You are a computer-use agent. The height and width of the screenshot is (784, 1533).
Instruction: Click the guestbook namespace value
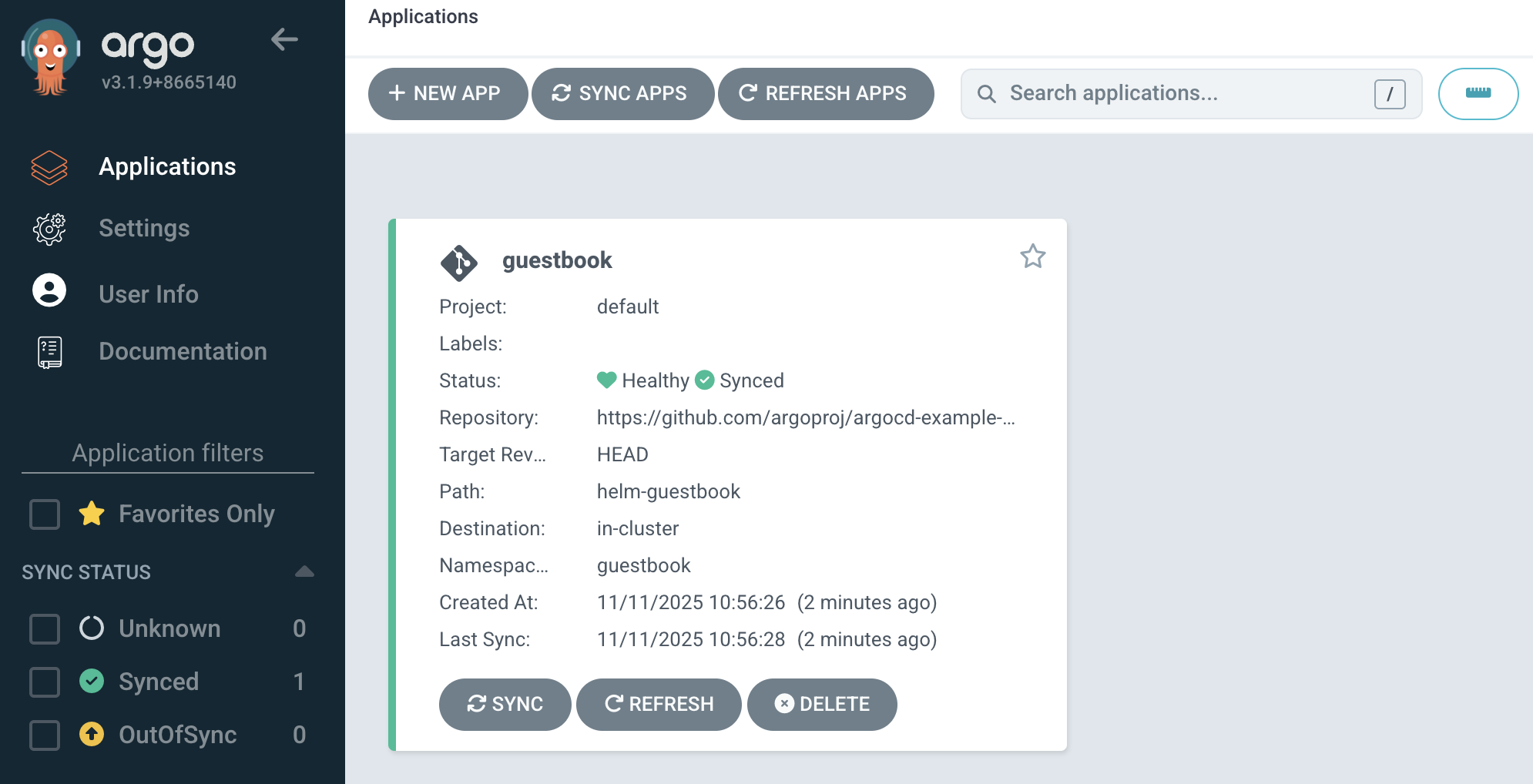point(644,565)
